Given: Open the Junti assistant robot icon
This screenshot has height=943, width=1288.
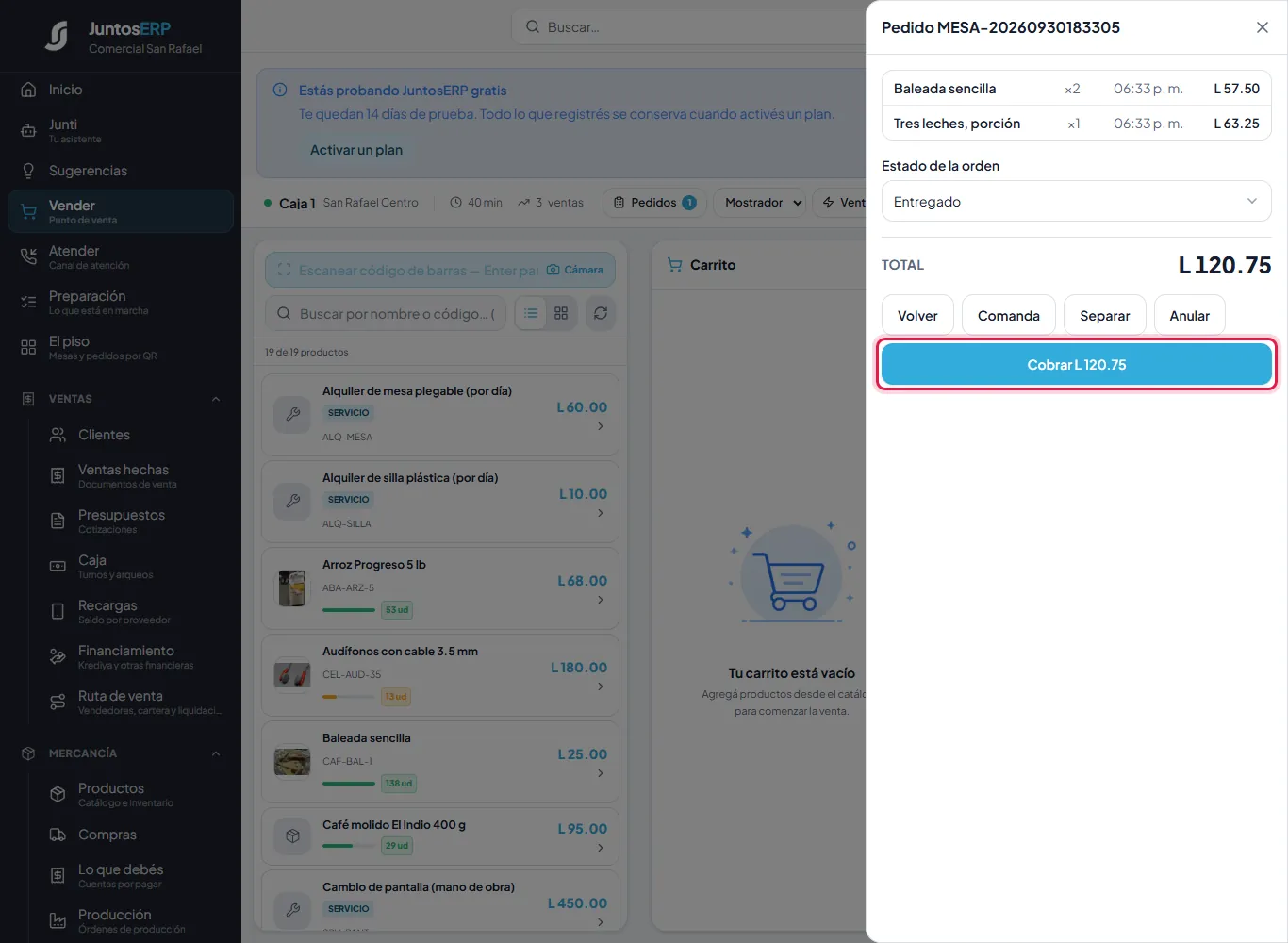Looking at the screenshot, I should [x=28, y=130].
